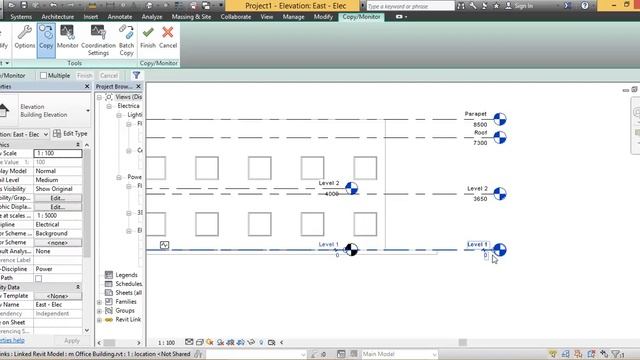Click the Color Scheme <none> button
The height and width of the screenshot is (360, 640).
pyautogui.click(x=58, y=242)
